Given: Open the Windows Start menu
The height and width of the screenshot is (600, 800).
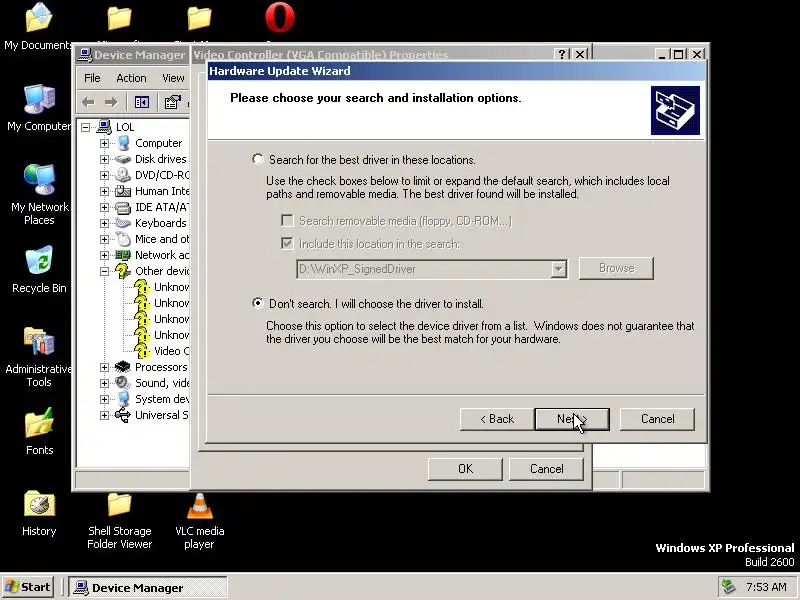Looking at the screenshot, I should (x=28, y=587).
